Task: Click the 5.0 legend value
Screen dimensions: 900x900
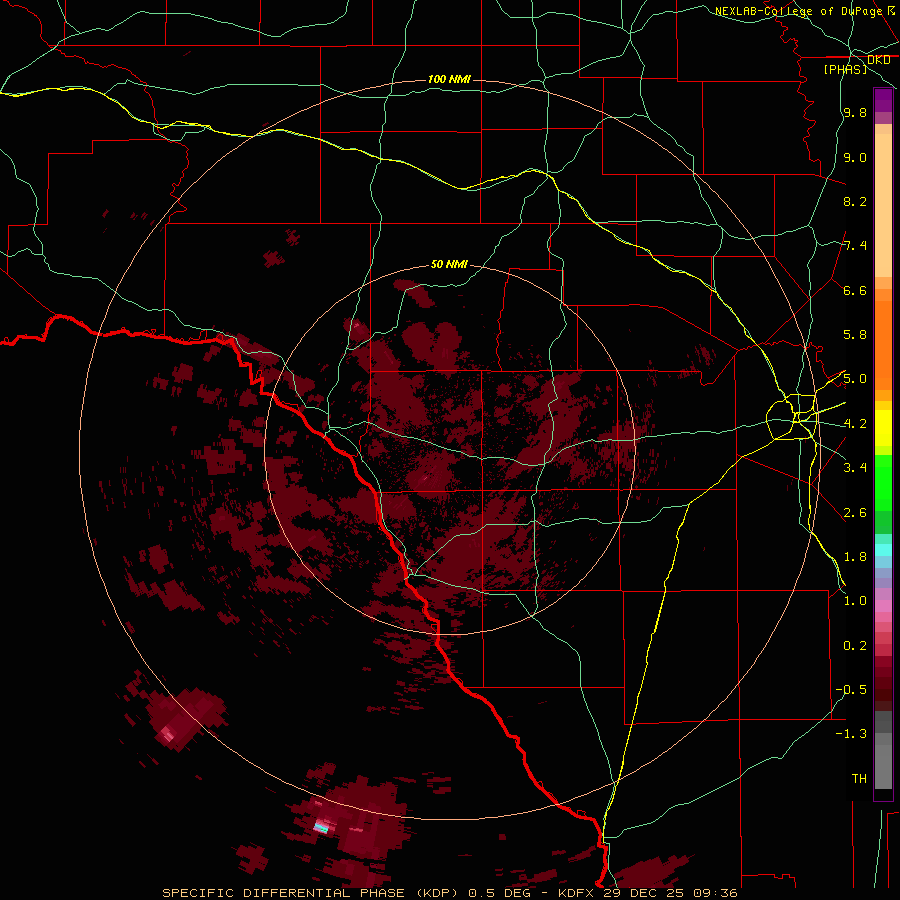Action: (x=855, y=379)
